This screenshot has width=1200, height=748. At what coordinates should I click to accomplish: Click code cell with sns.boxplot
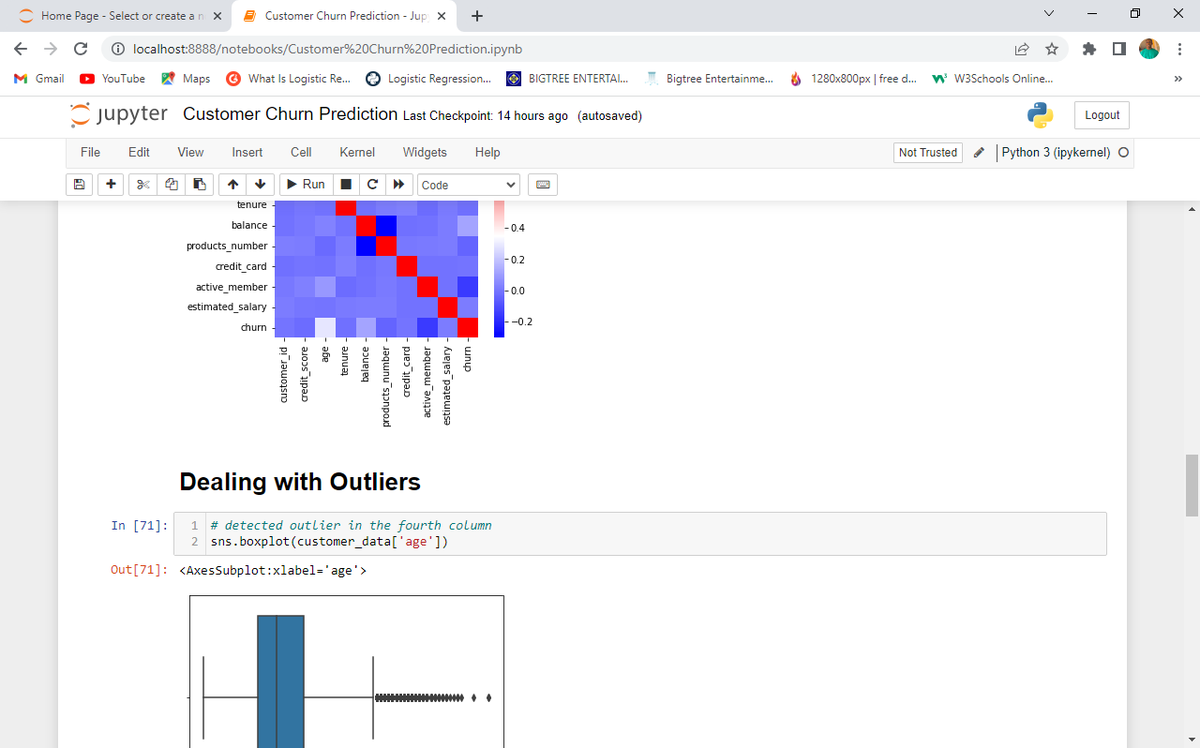pos(640,534)
